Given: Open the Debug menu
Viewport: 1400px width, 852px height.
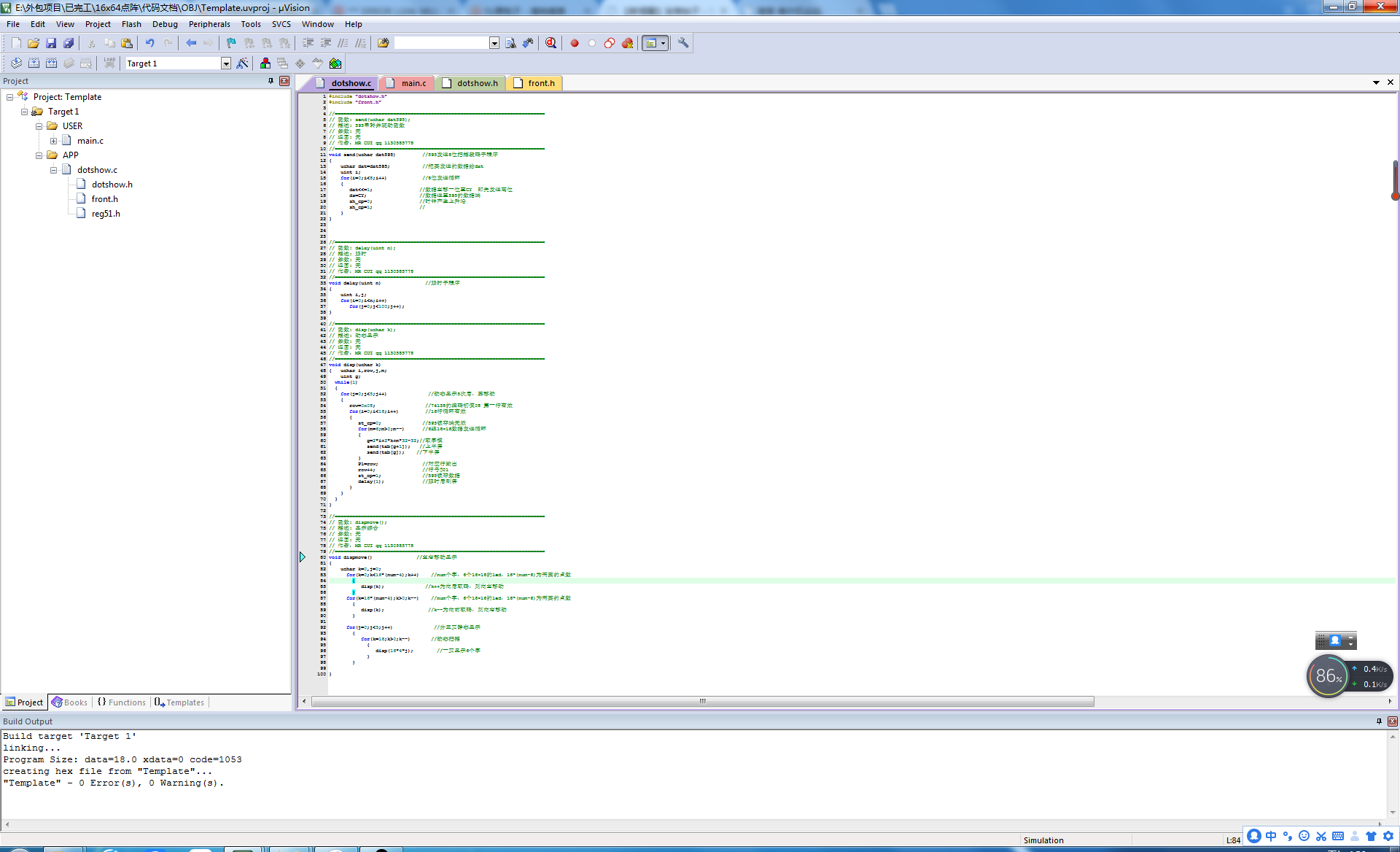Looking at the screenshot, I should (x=165, y=24).
